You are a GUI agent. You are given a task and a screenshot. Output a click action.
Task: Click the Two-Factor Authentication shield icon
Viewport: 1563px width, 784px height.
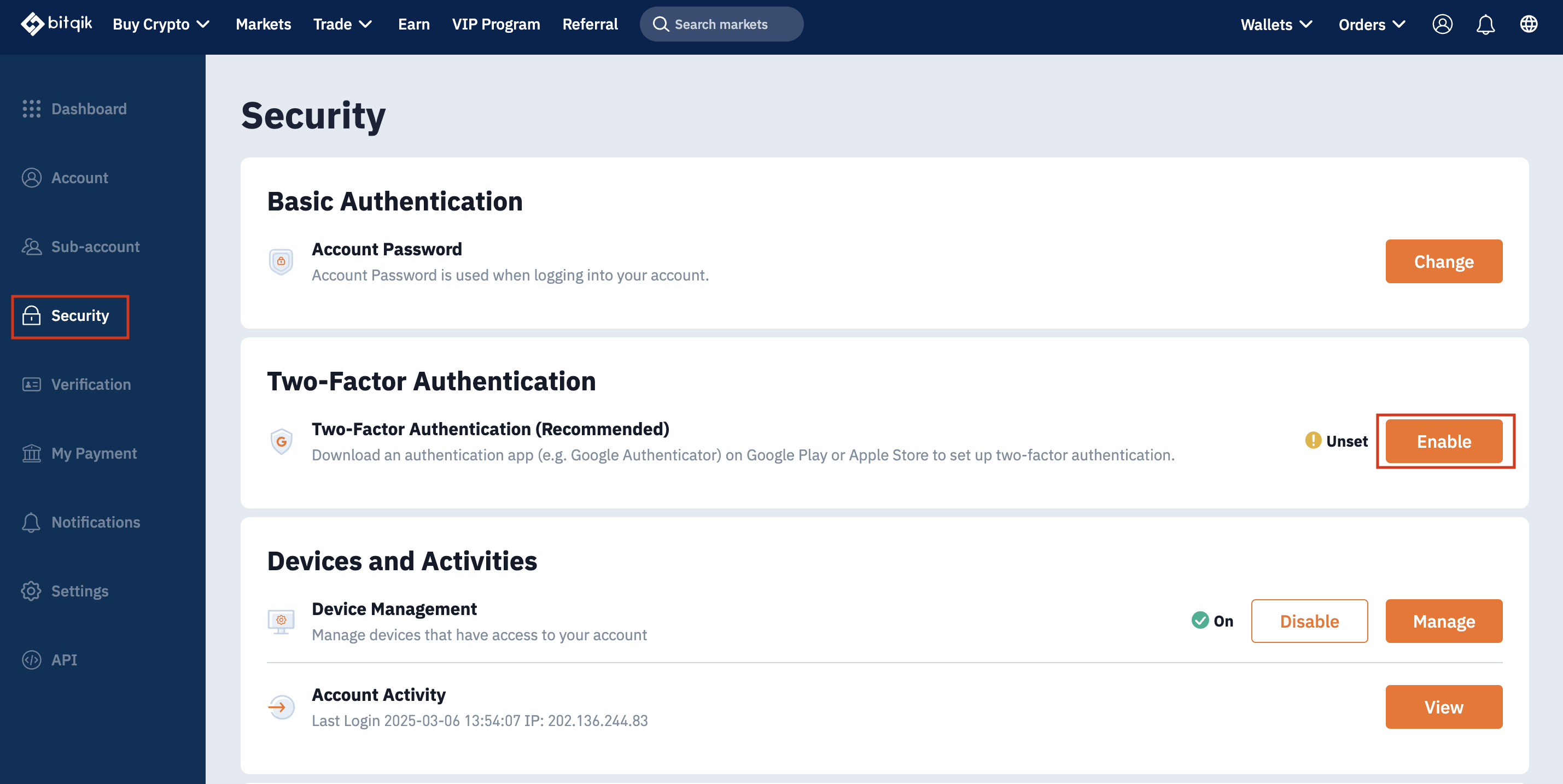(x=281, y=441)
